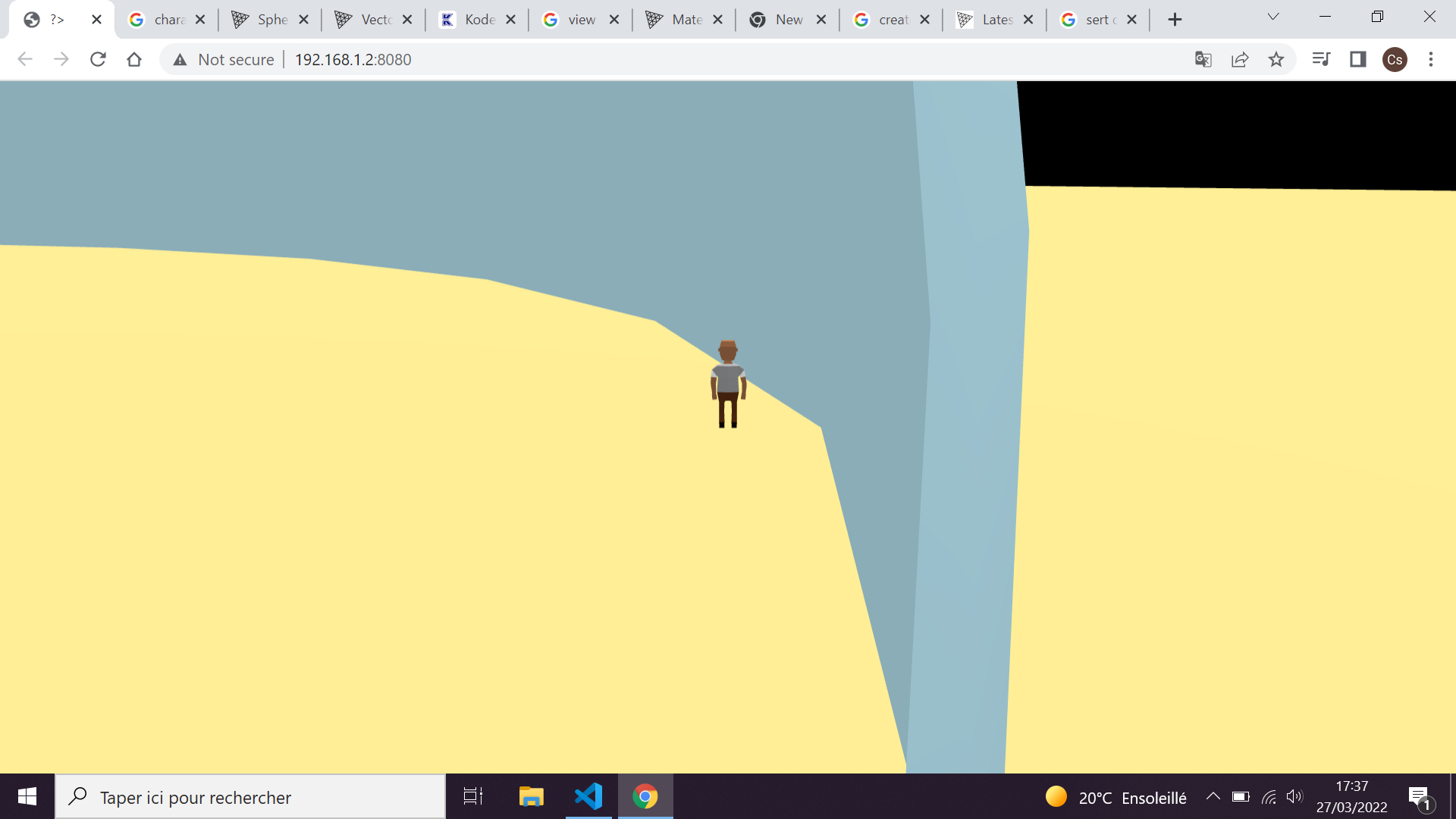Open the media controls in the toolbar
Image resolution: width=1456 pixels, height=819 pixels.
pos(1321,59)
